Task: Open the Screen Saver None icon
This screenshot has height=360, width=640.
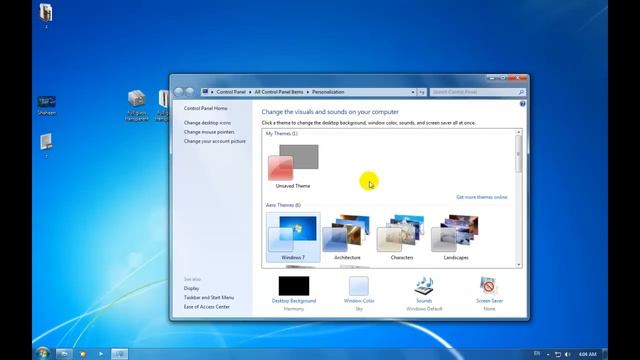Action: (489, 286)
